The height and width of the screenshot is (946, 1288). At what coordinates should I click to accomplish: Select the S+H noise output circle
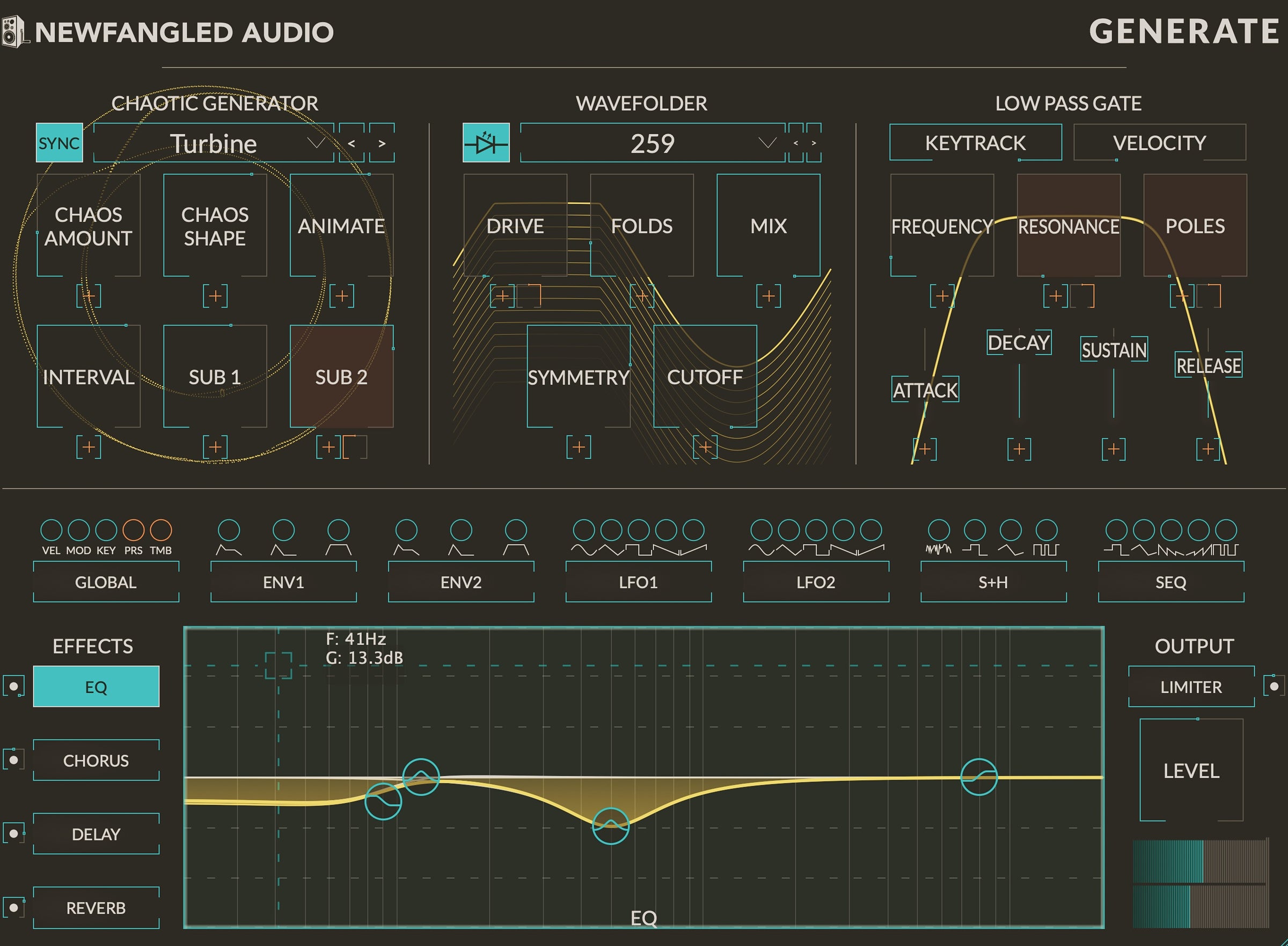939,530
